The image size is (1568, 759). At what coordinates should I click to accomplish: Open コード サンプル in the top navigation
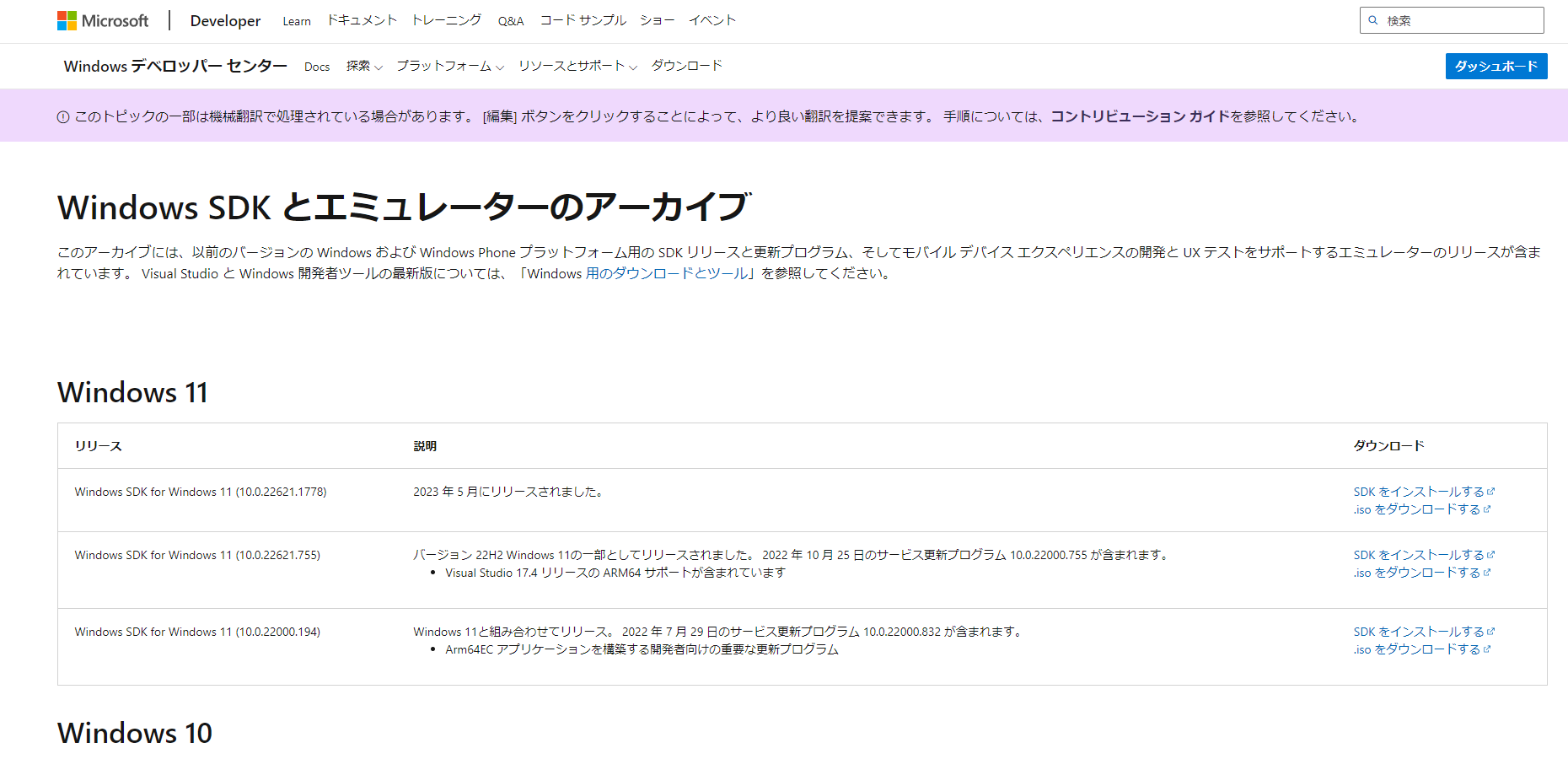[583, 20]
